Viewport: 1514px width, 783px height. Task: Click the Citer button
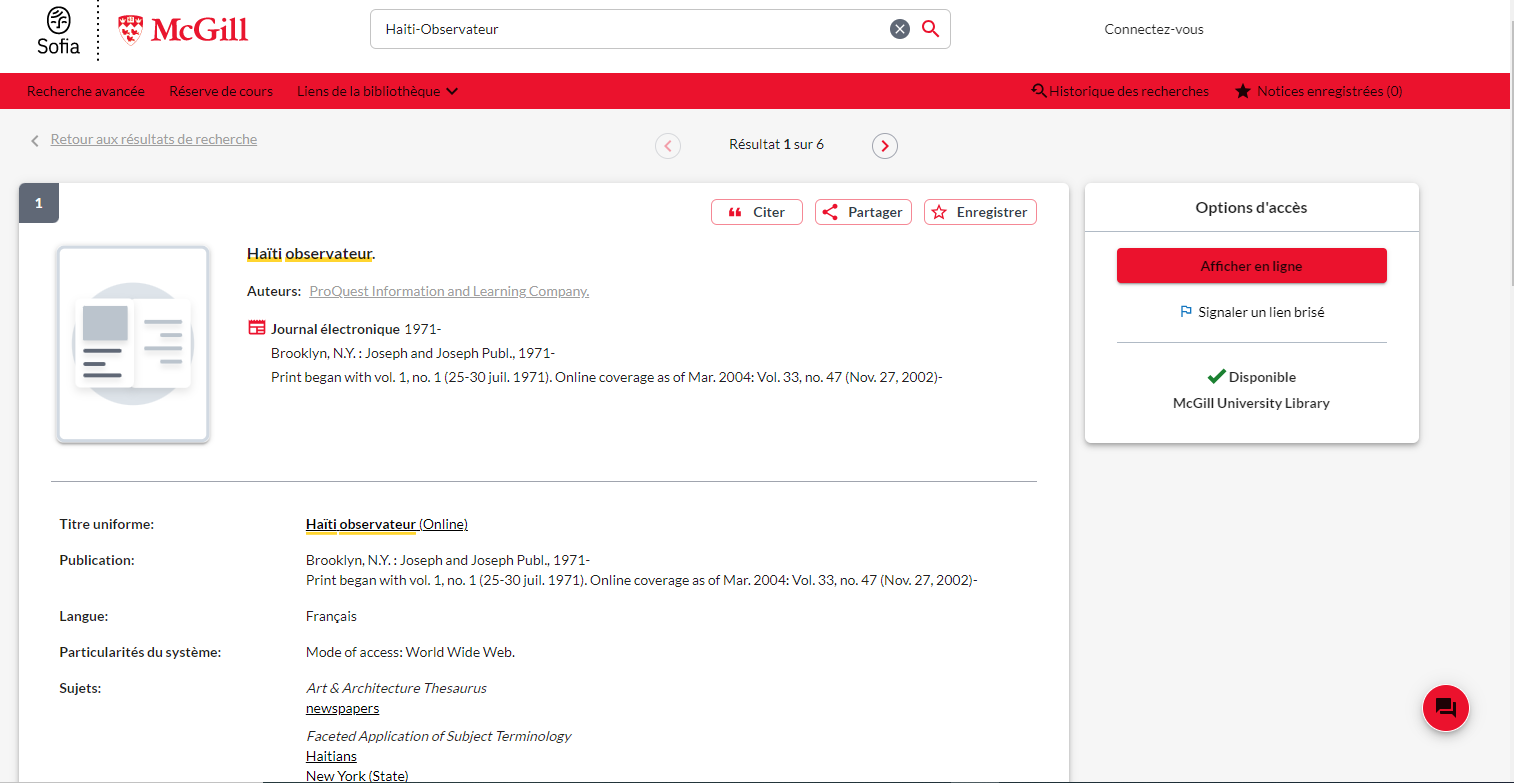756,212
